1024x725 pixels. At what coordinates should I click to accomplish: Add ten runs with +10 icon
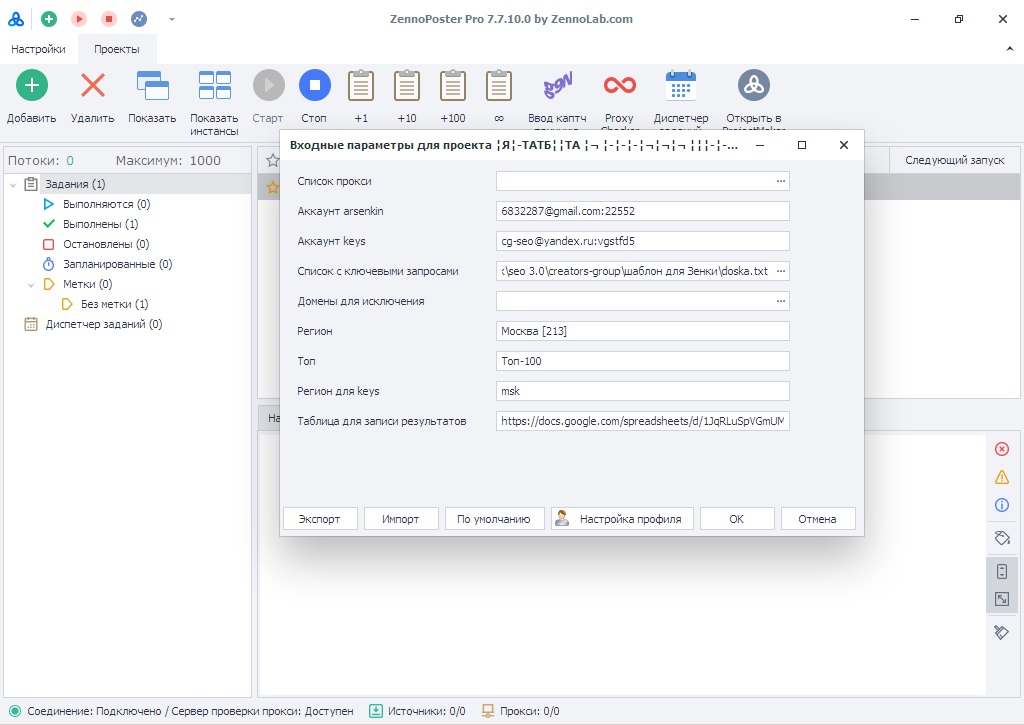[x=407, y=85]
